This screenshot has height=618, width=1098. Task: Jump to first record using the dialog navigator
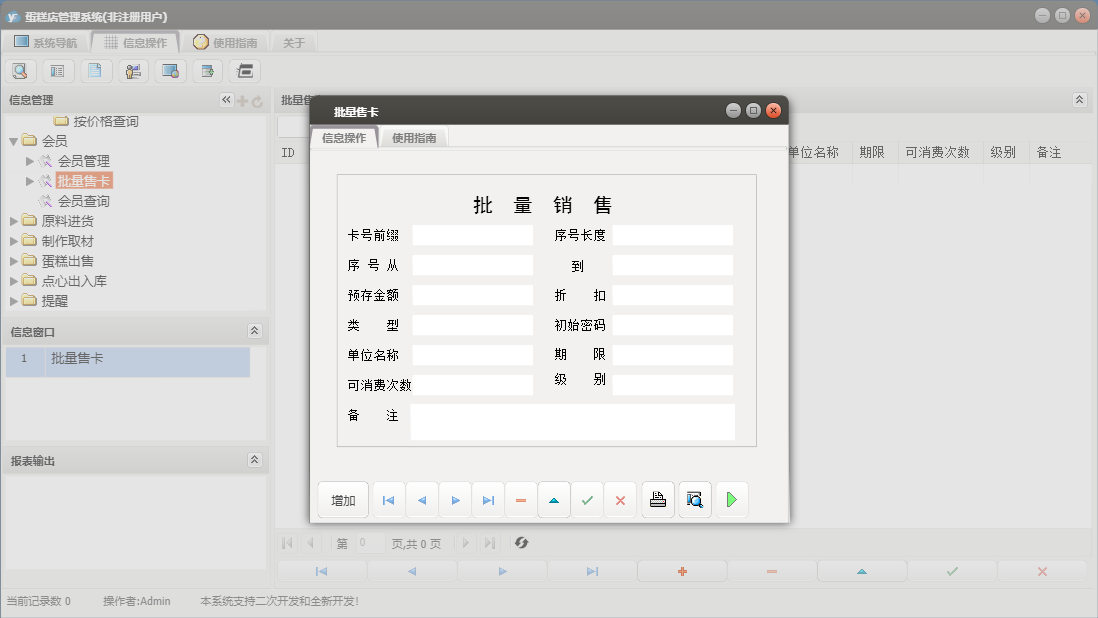point(388,500)
